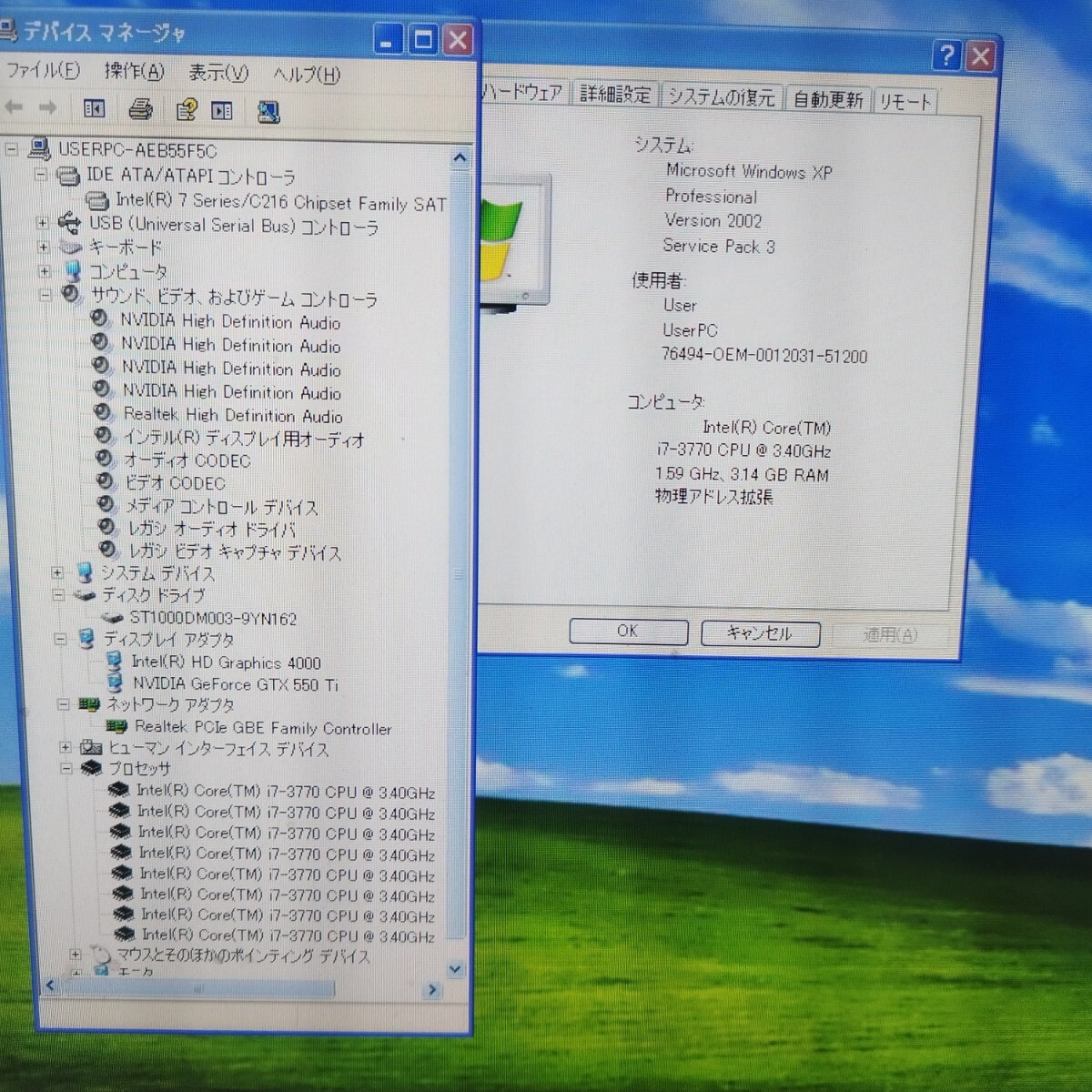Select Intel(R) HD Graphics 4000 adapter
The width and height of the screenshot is (1092, 1092).
tap(226, 662)
